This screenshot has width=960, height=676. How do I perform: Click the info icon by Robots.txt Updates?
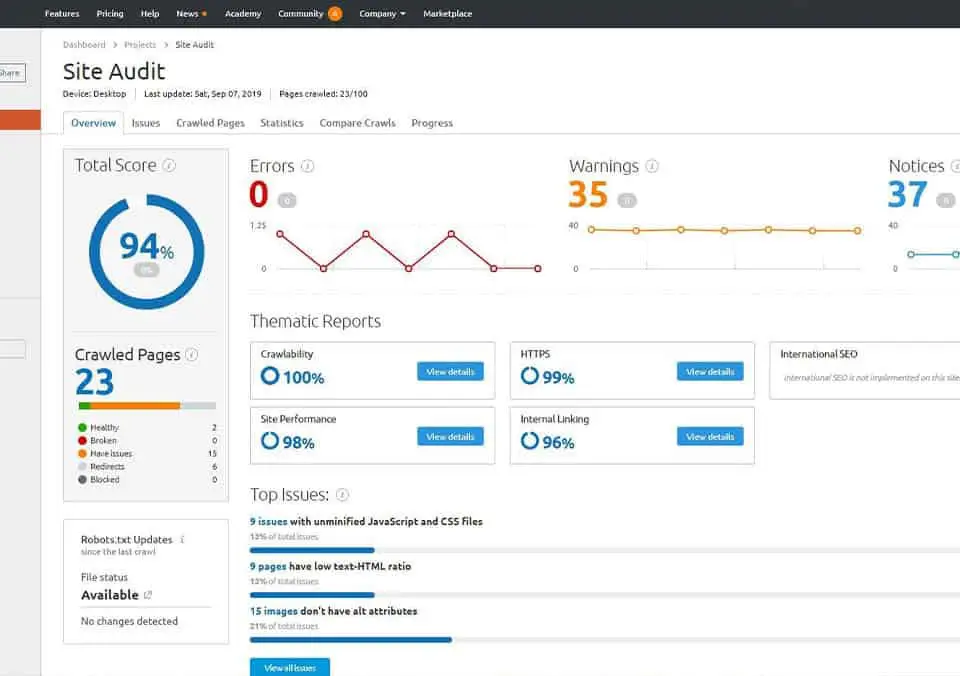click(x=182, y=540)
